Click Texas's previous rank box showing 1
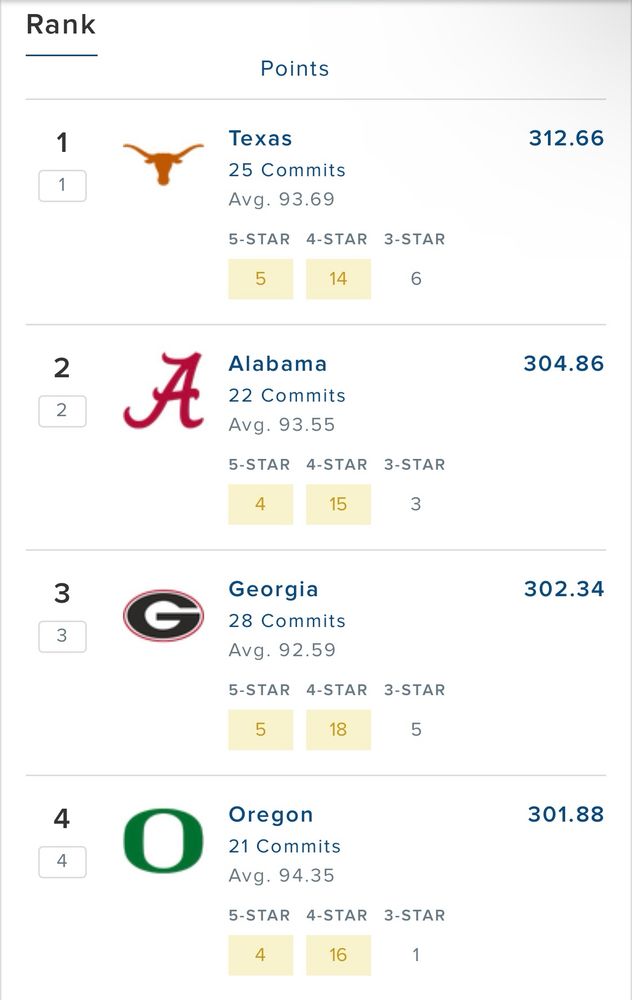632x1000 pixels. (62, 185)
